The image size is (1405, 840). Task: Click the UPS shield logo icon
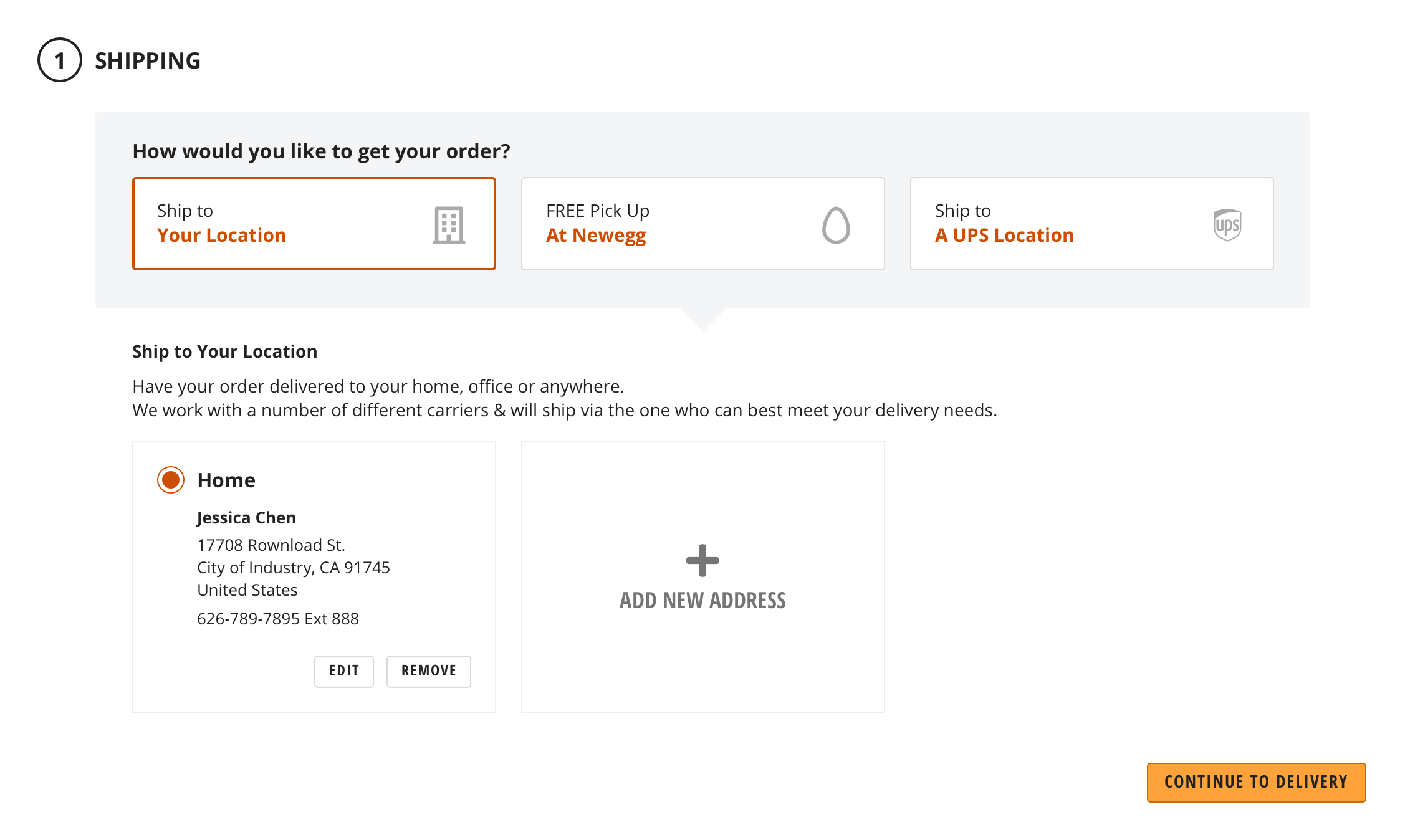click(x=1227, y=224)
